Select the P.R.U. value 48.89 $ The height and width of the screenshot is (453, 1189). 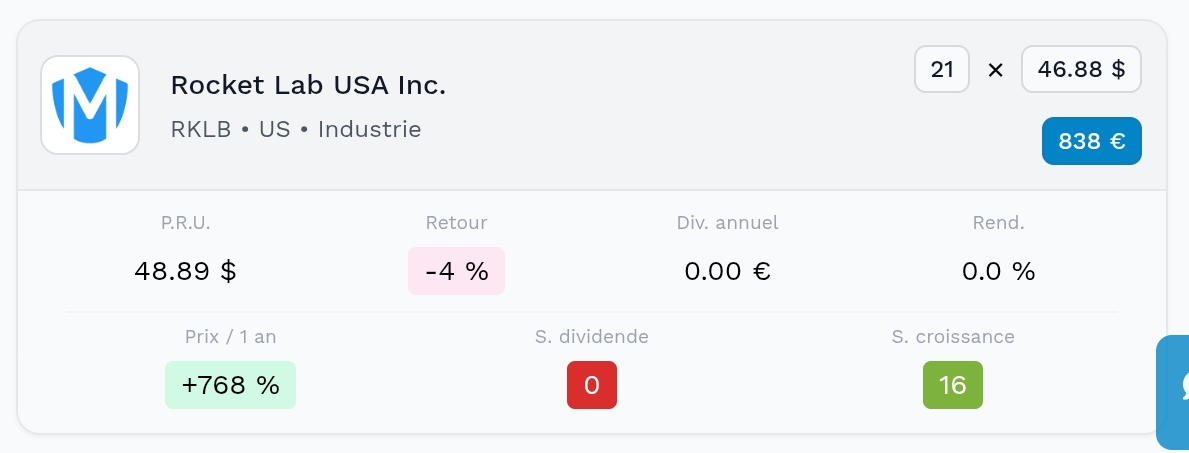(186, 271)
